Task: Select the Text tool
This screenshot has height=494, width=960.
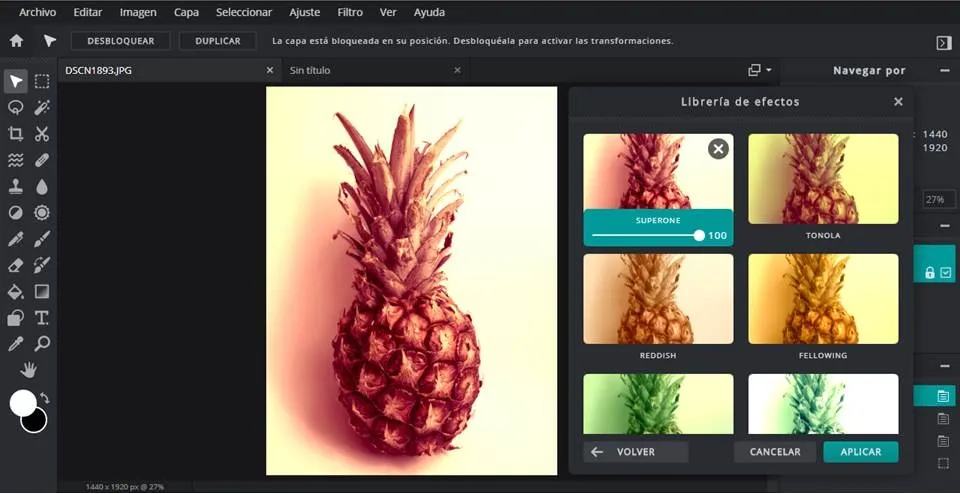Action: [42, 318]
